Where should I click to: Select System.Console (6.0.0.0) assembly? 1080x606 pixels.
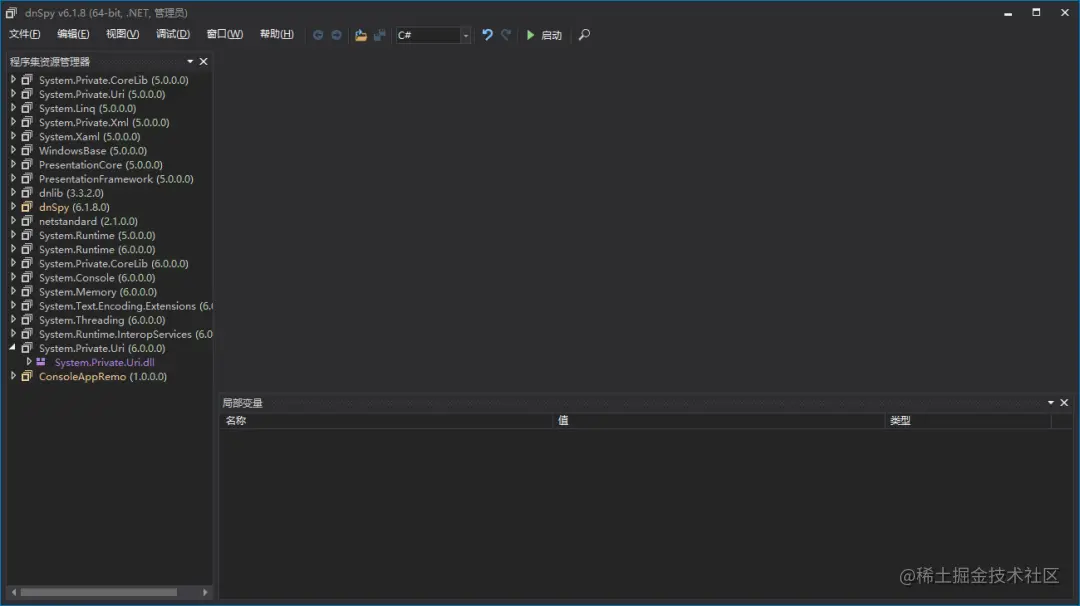pyautogui.click(x=97, y=278)
